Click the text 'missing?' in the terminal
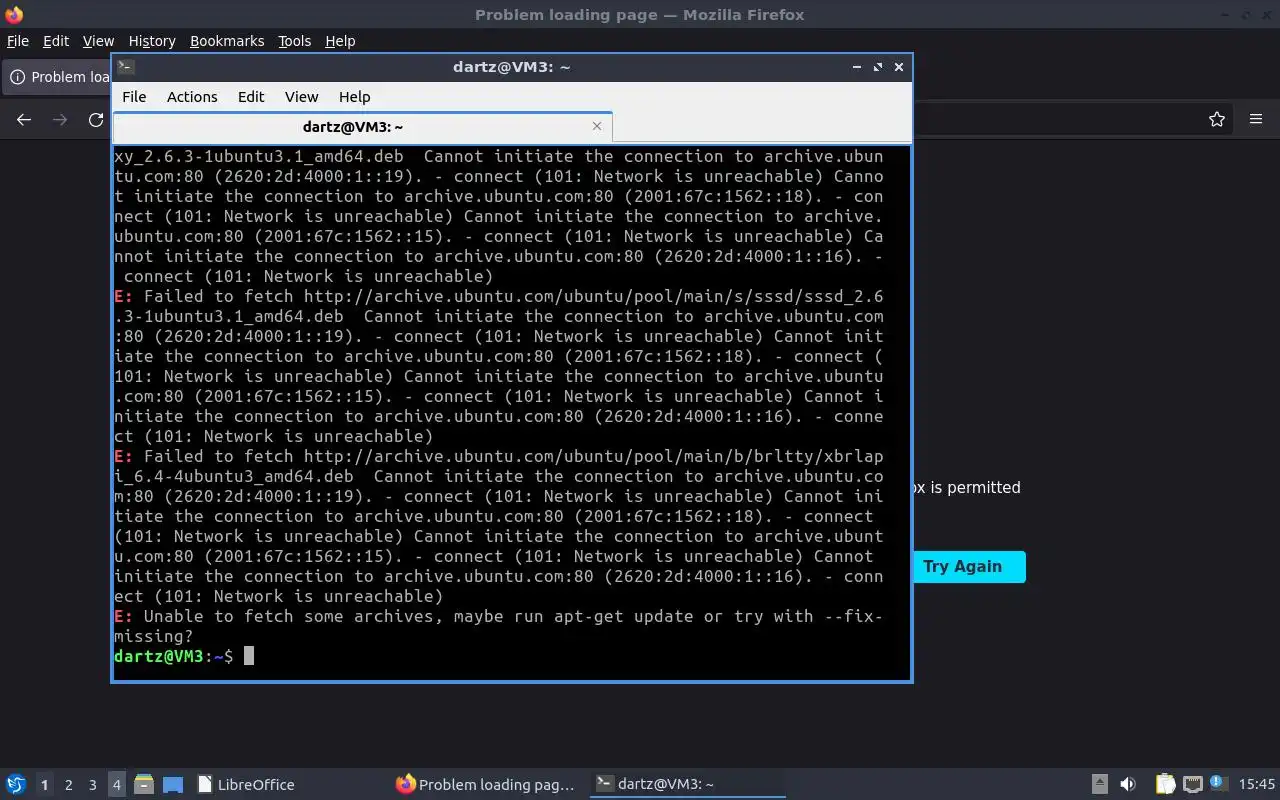The width and height of the screenshot is (1280, 800). (x=154, y=636)
